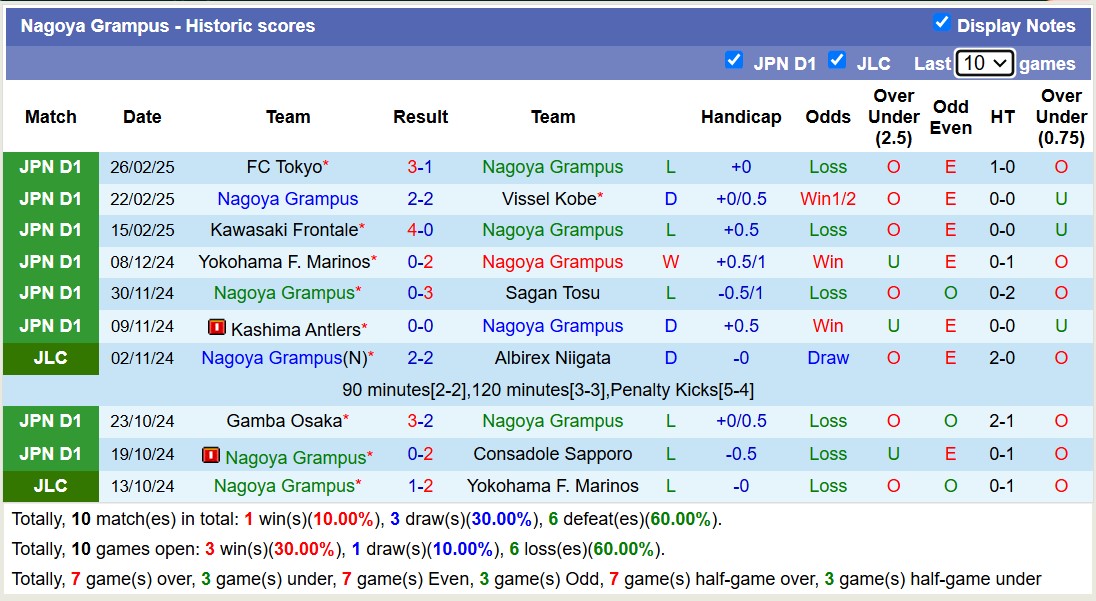
Task: Click JLC league label for 02/11/24
Action: point(51,358)
